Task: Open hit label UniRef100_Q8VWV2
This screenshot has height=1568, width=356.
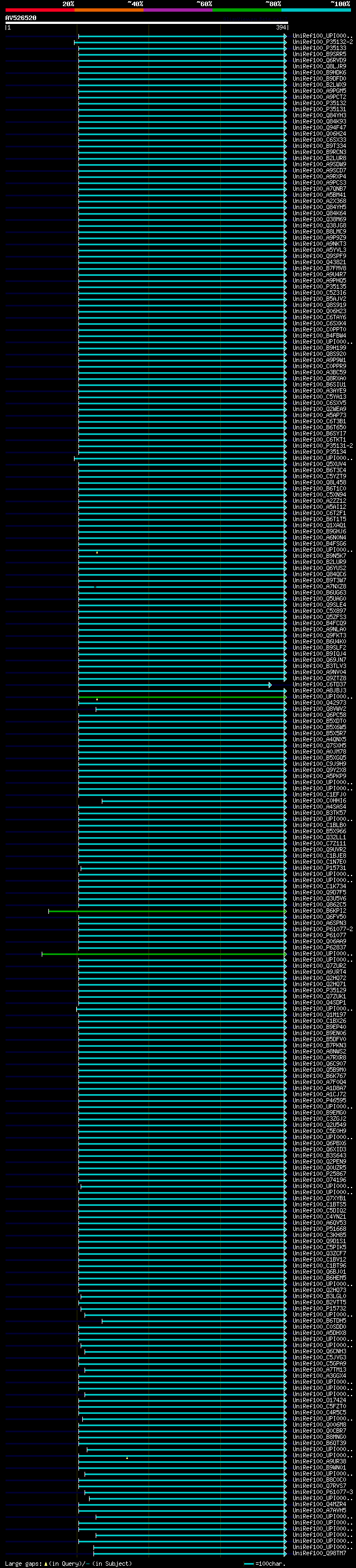Action: pyautogui.click(x=319, y=709)
